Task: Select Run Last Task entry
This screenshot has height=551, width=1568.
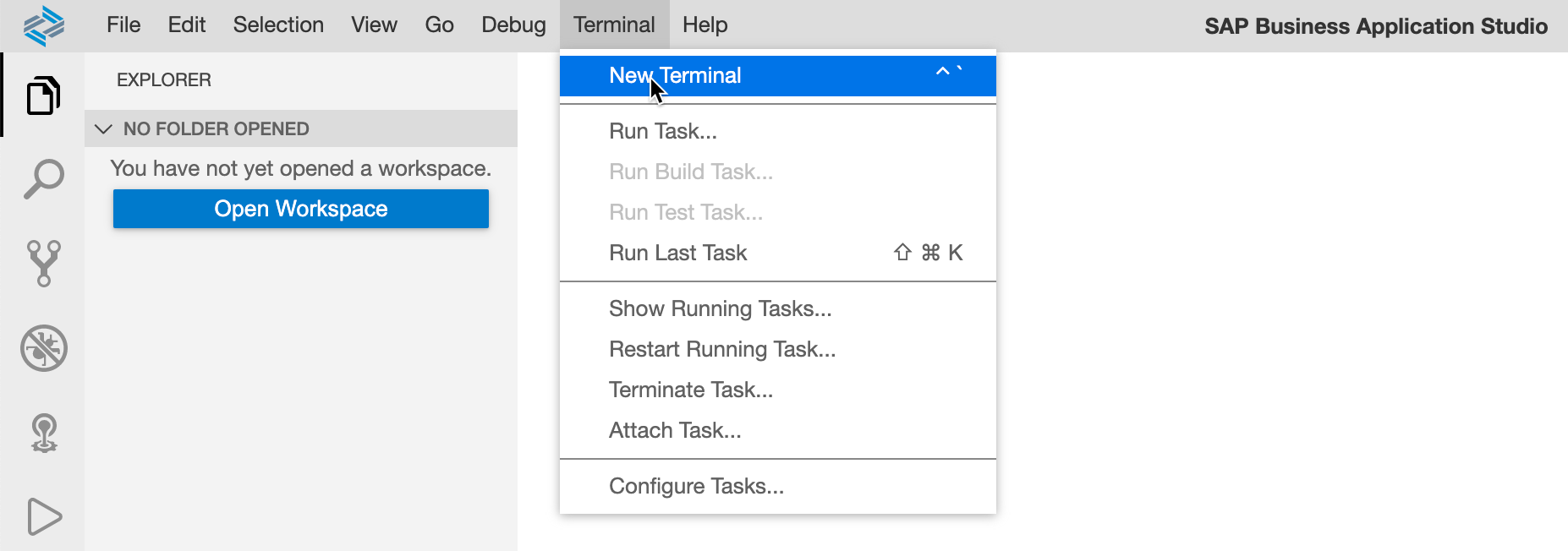Action: point(778,254)
